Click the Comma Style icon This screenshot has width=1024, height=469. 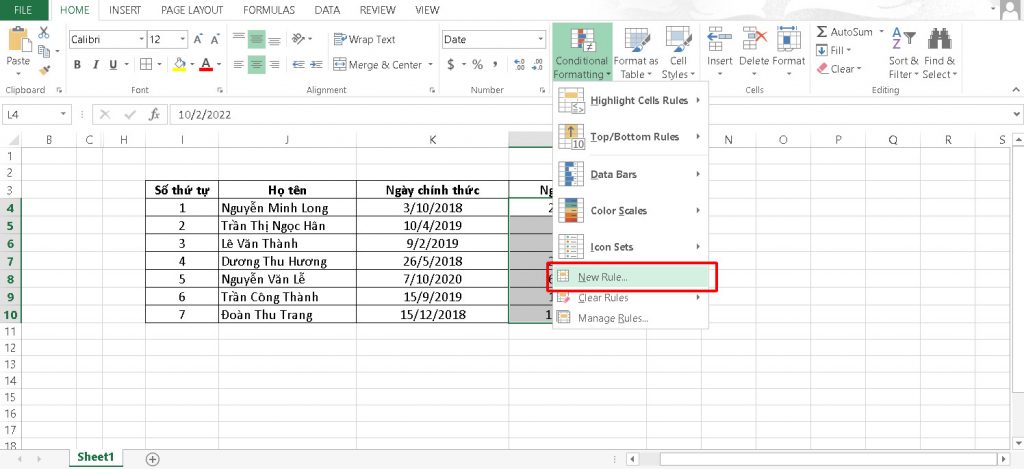[x=495, y=65]
